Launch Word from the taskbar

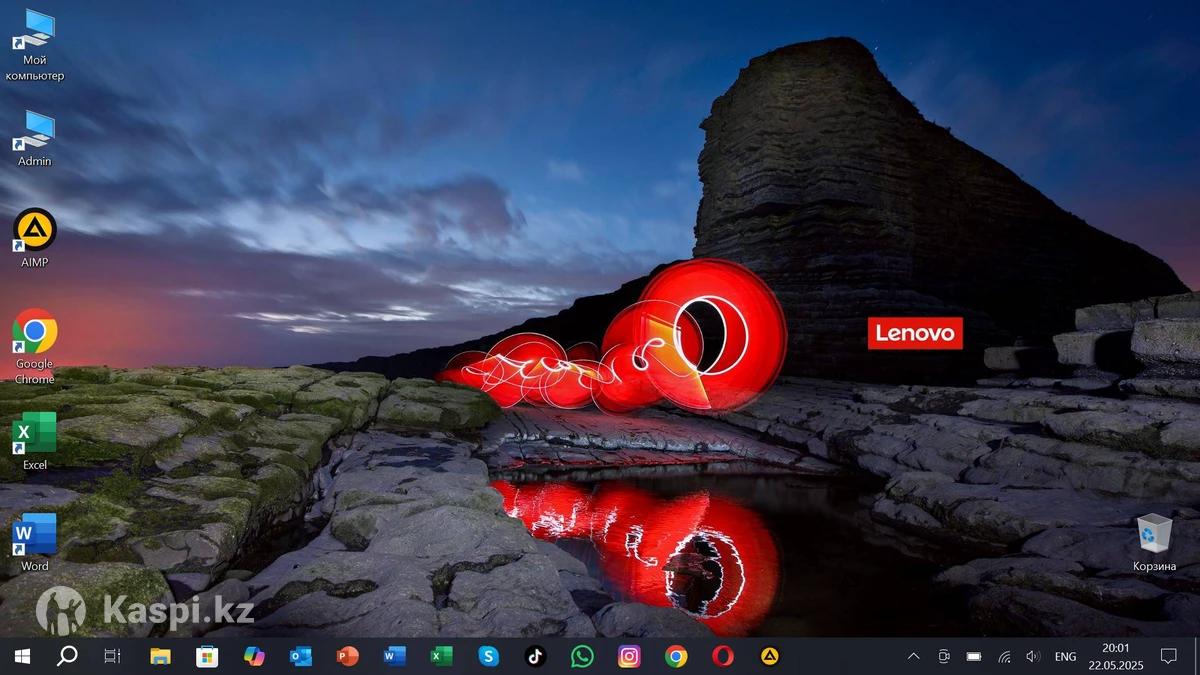[394, 656]
